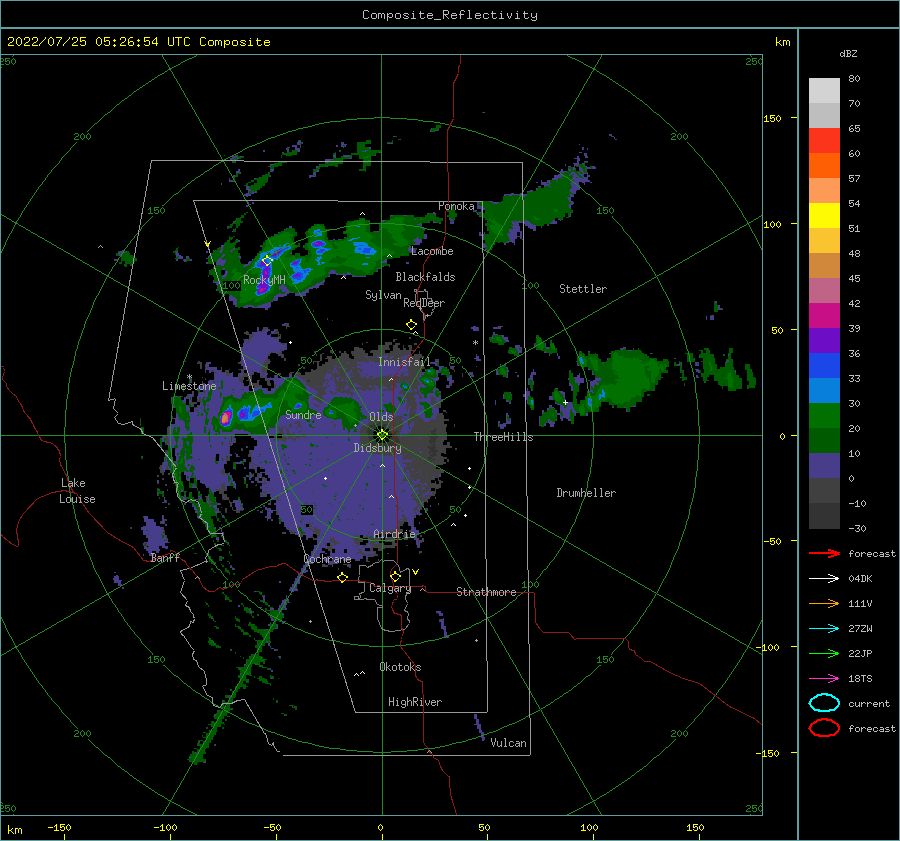Click the yellow diamond marker below RedDeer

411,325
